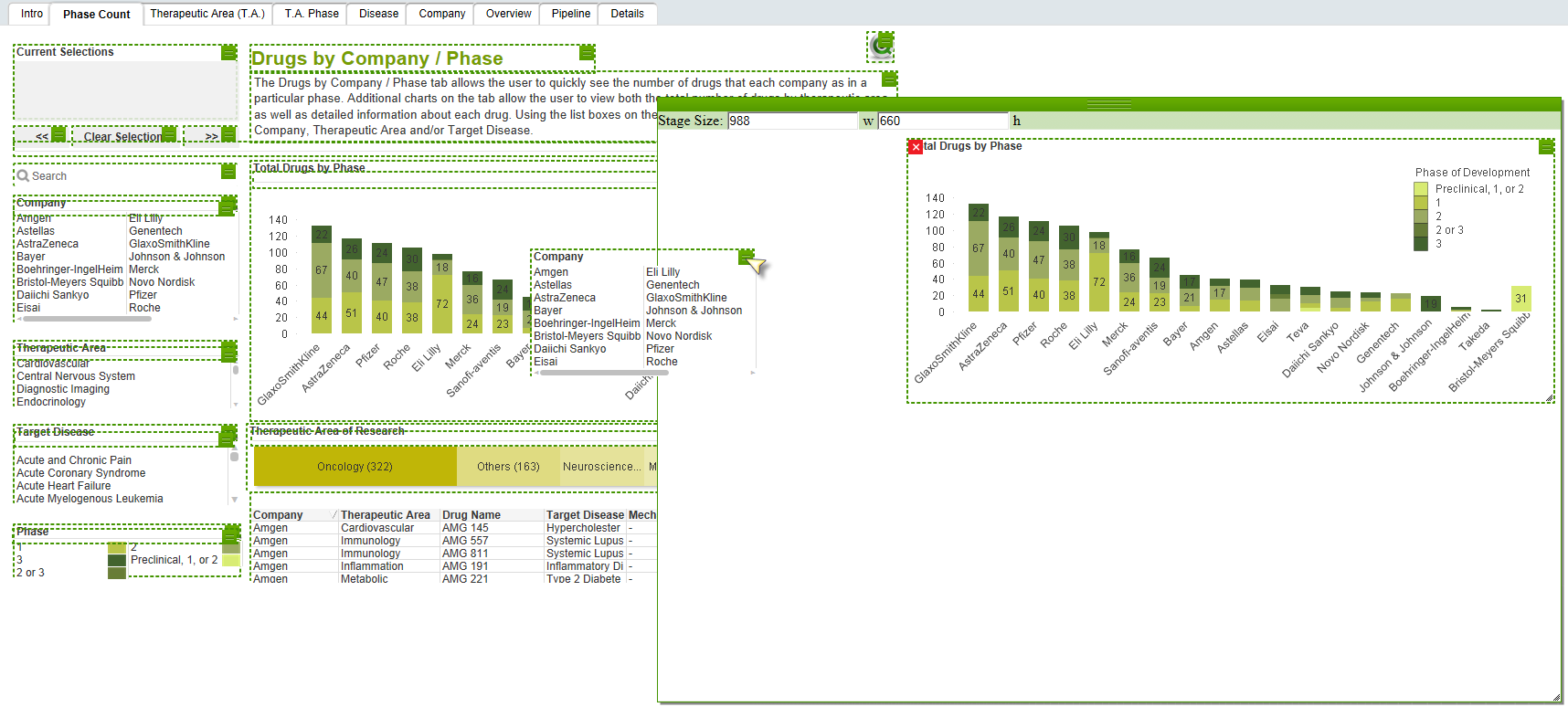Viewport: 1568px width, 707px height.
Task: Click the magnifier icon in the Search box
Action: pos(23,176)
